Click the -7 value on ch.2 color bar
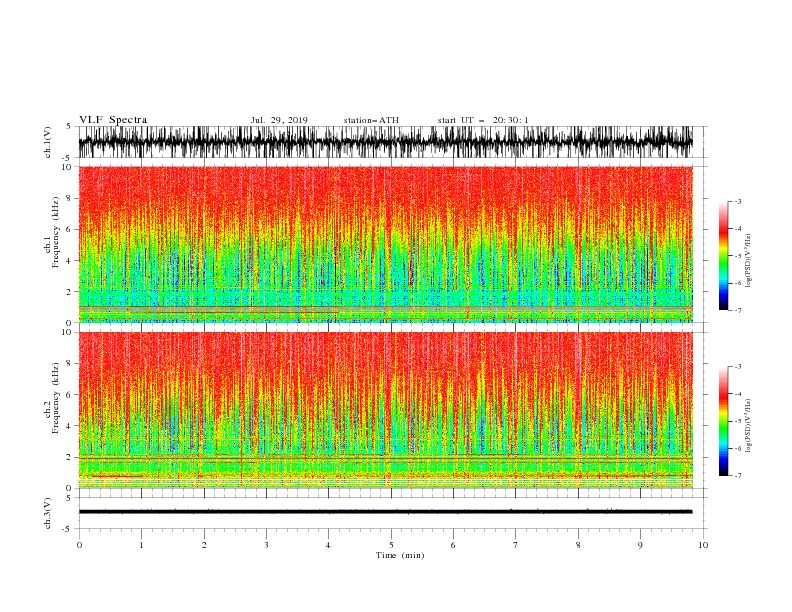The height and width of the screenshot is (612, 792). (737, 476)
